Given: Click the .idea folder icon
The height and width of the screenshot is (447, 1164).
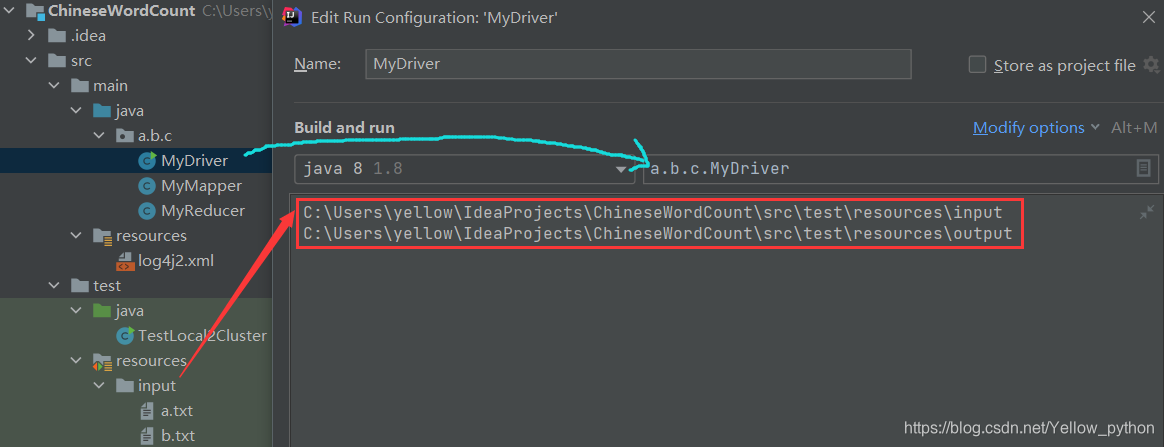Looking at the screenshot, I should click(56, 35).
